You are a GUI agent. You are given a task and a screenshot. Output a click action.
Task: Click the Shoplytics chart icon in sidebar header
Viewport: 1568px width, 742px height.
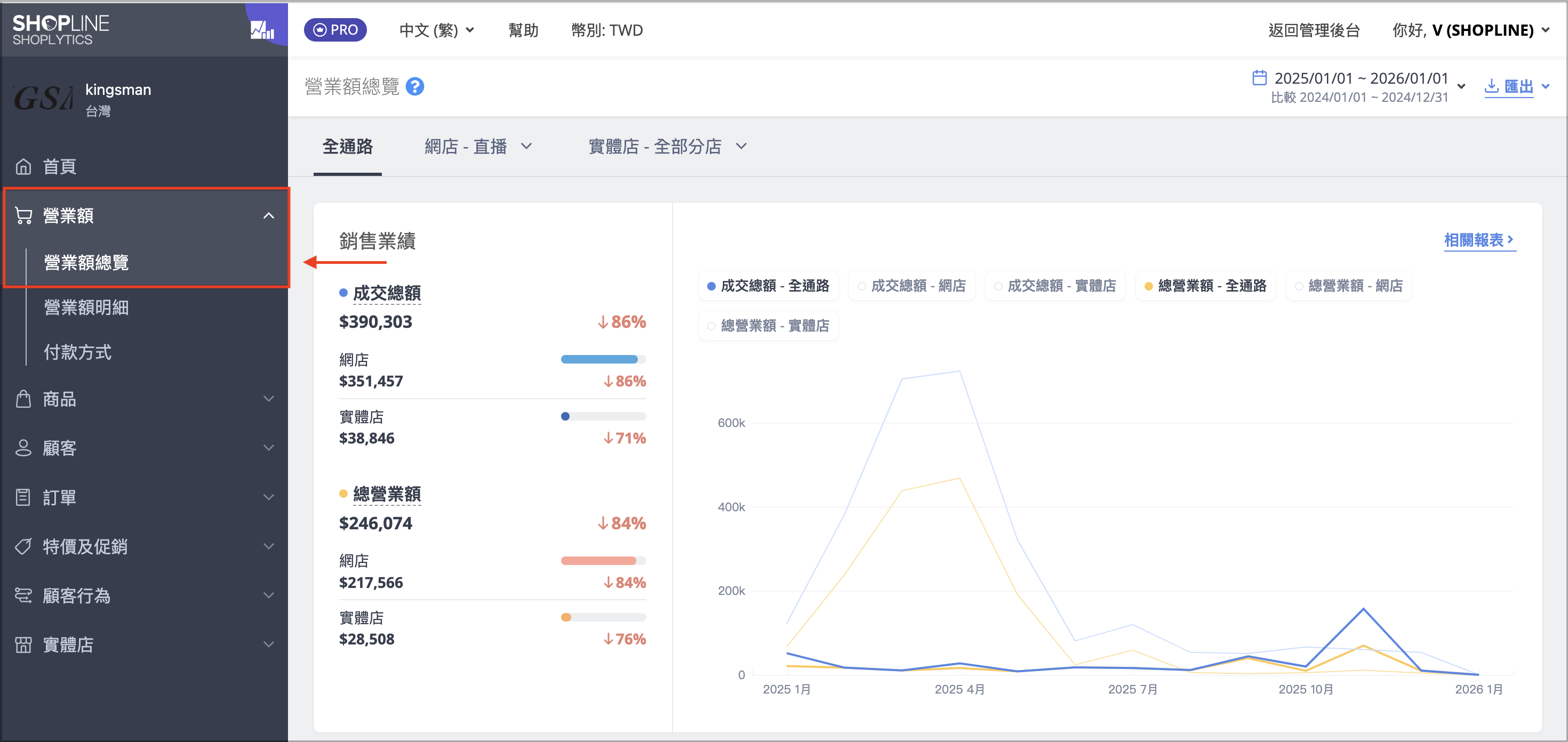click(262, 29)
